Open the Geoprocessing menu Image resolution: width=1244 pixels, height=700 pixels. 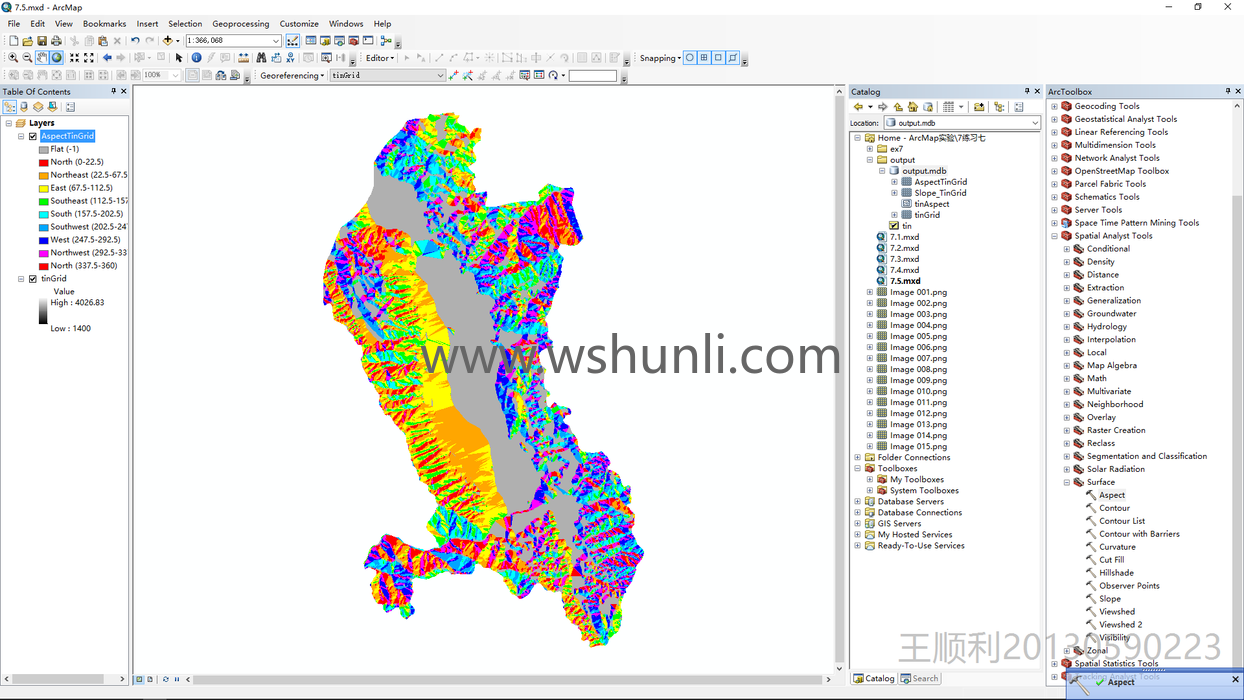[x=240, y=24]
